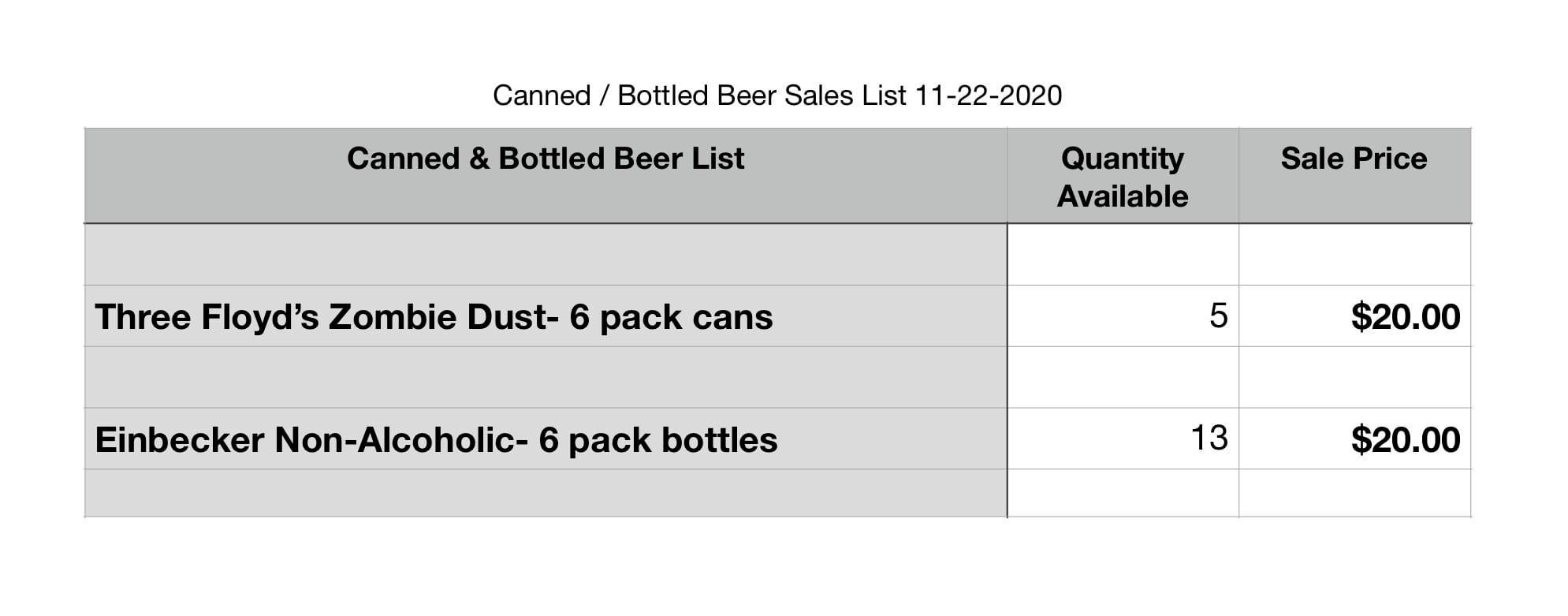The width and height of the screenshot is (1568, 616).
Task: Click the 'Canned & Bottled Beer List' header cell
Action: (x=546, y=176)
